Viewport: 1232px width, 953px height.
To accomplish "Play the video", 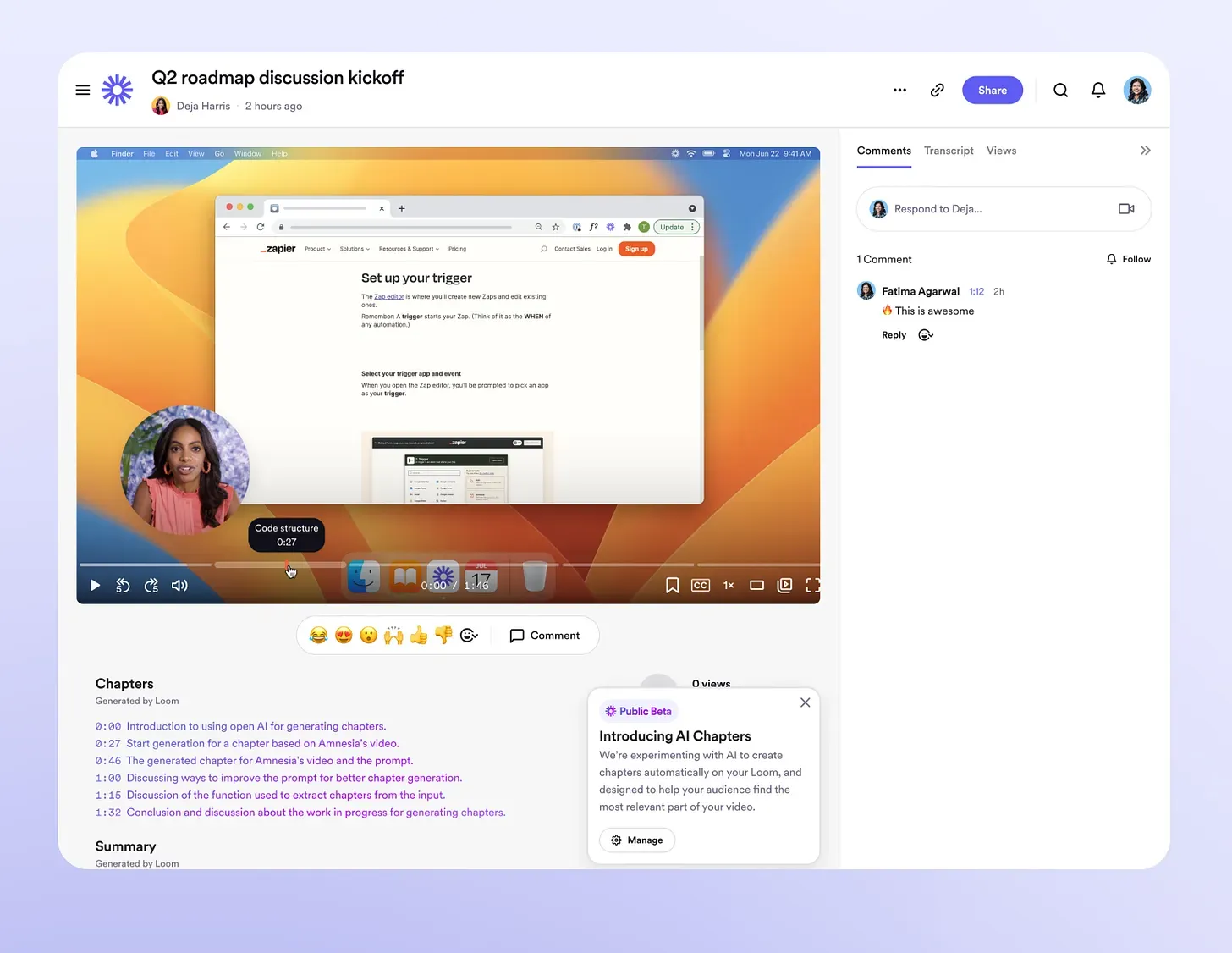I will coord(95,585).
